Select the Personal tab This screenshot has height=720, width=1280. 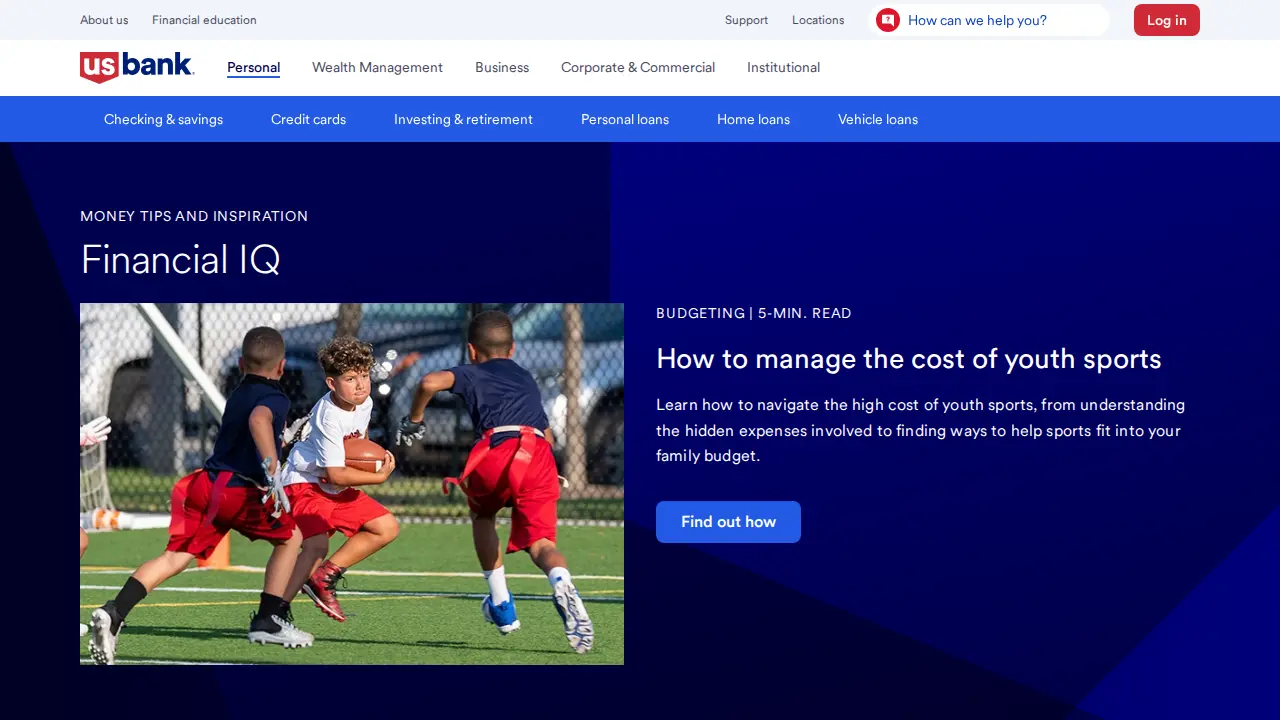253,68
